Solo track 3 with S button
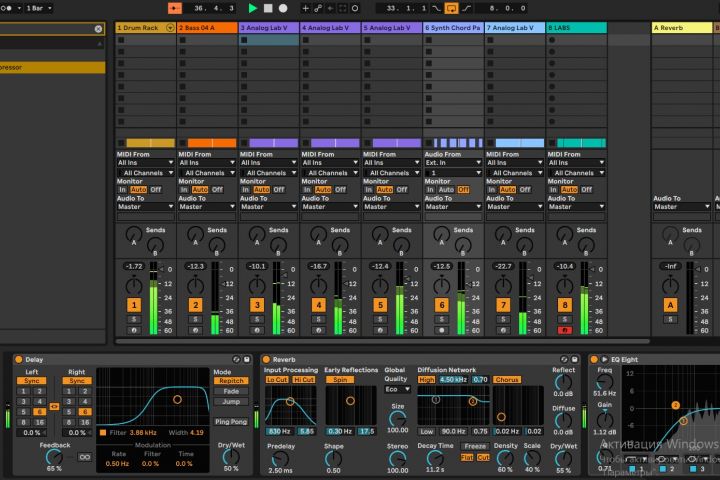 click(257, 319)
